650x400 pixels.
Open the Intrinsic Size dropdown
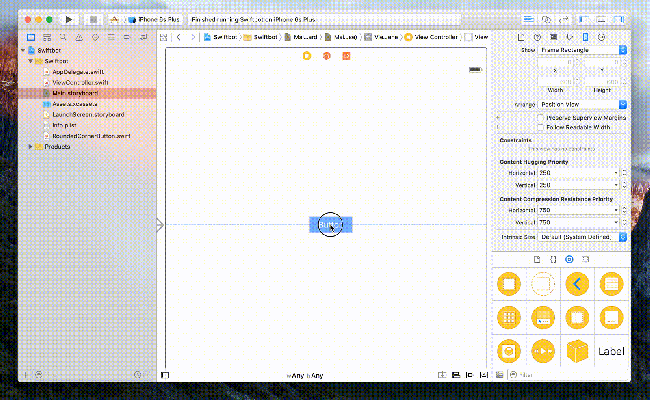(x=582, y=237)
